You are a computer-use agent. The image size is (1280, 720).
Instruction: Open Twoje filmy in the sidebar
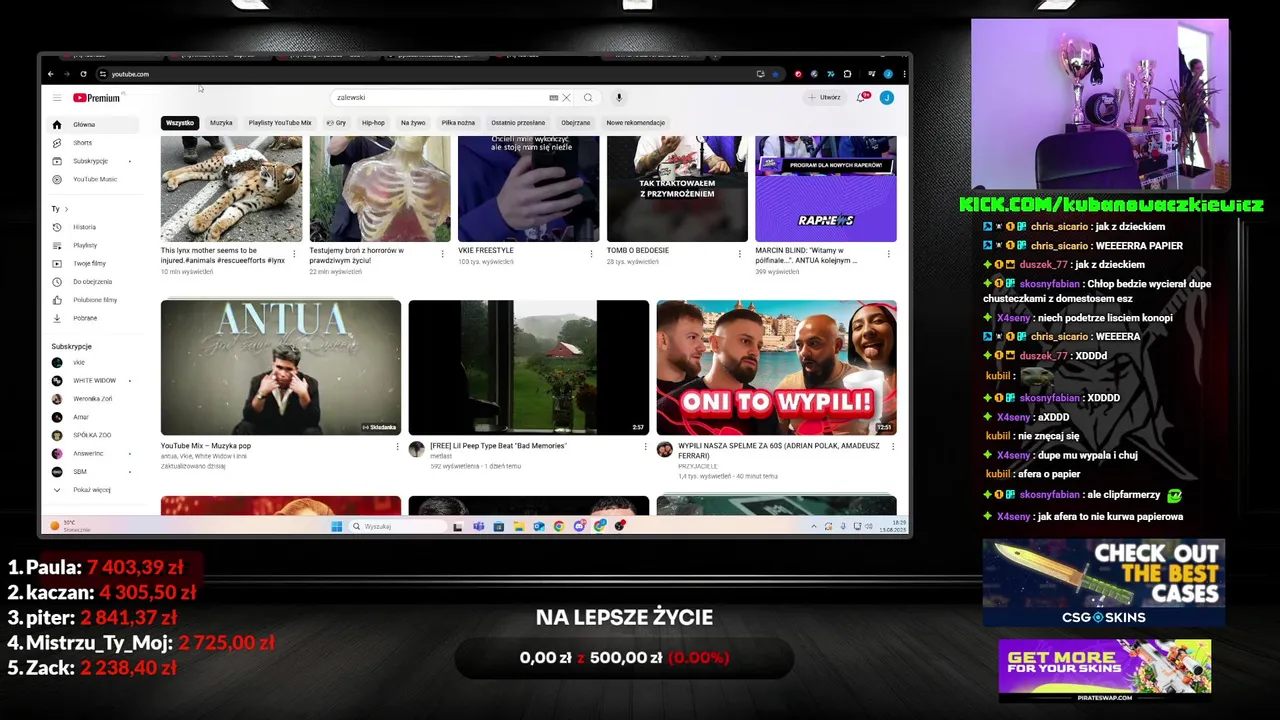coord(93,263)
